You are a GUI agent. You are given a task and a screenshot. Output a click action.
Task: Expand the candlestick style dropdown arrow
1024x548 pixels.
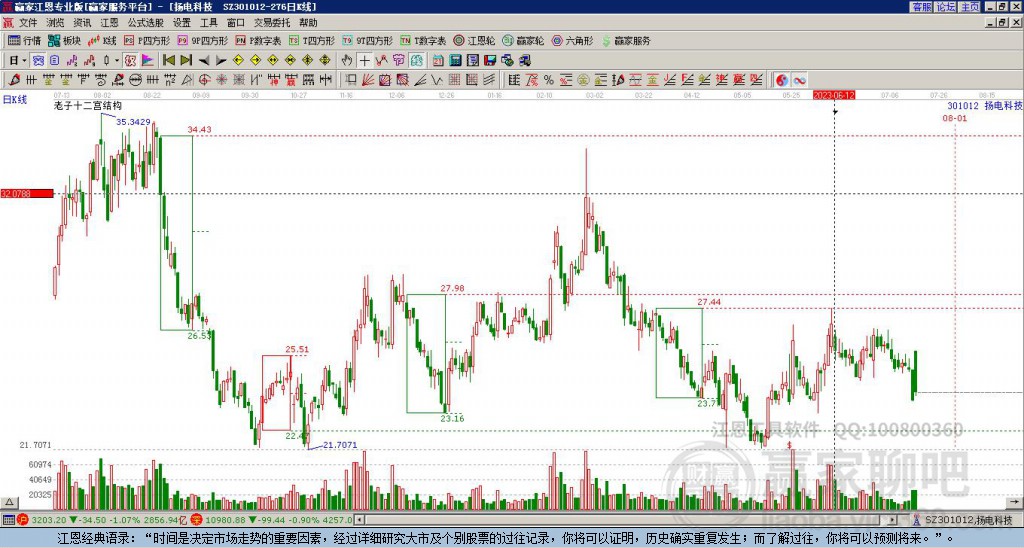pos(117,60)
